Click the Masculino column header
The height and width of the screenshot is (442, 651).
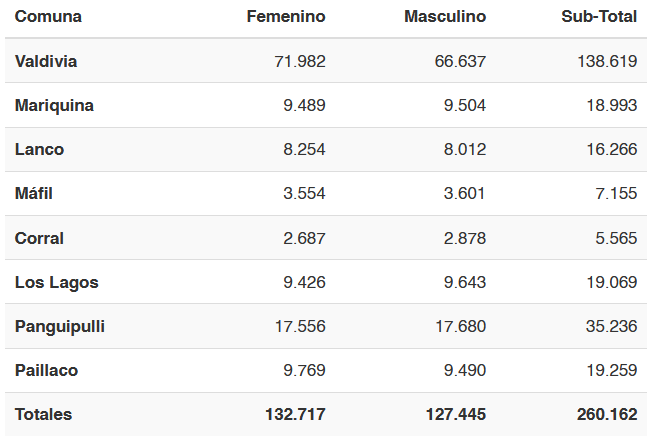pyautogui.click(x=445, y=17)
